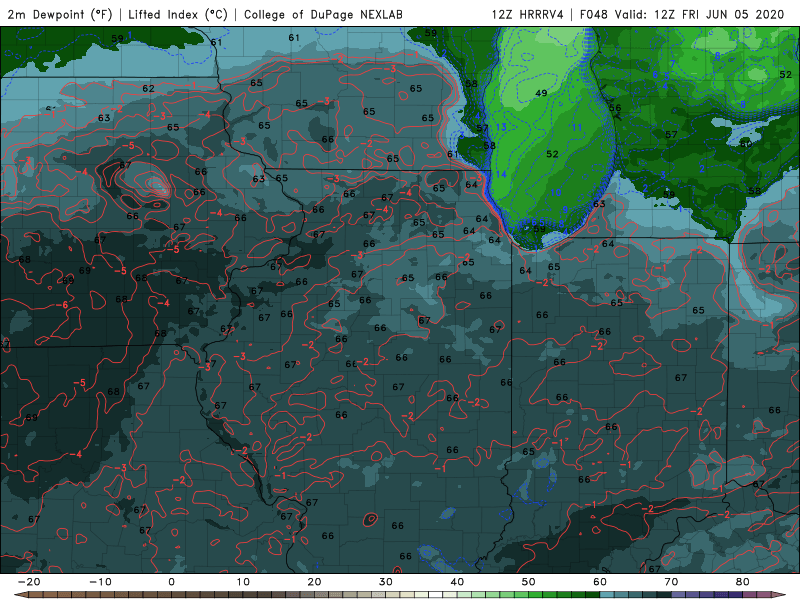Pick the teal-blue swatch below 60
Viewport: 800px width, 600px height.
coord(607,595)
